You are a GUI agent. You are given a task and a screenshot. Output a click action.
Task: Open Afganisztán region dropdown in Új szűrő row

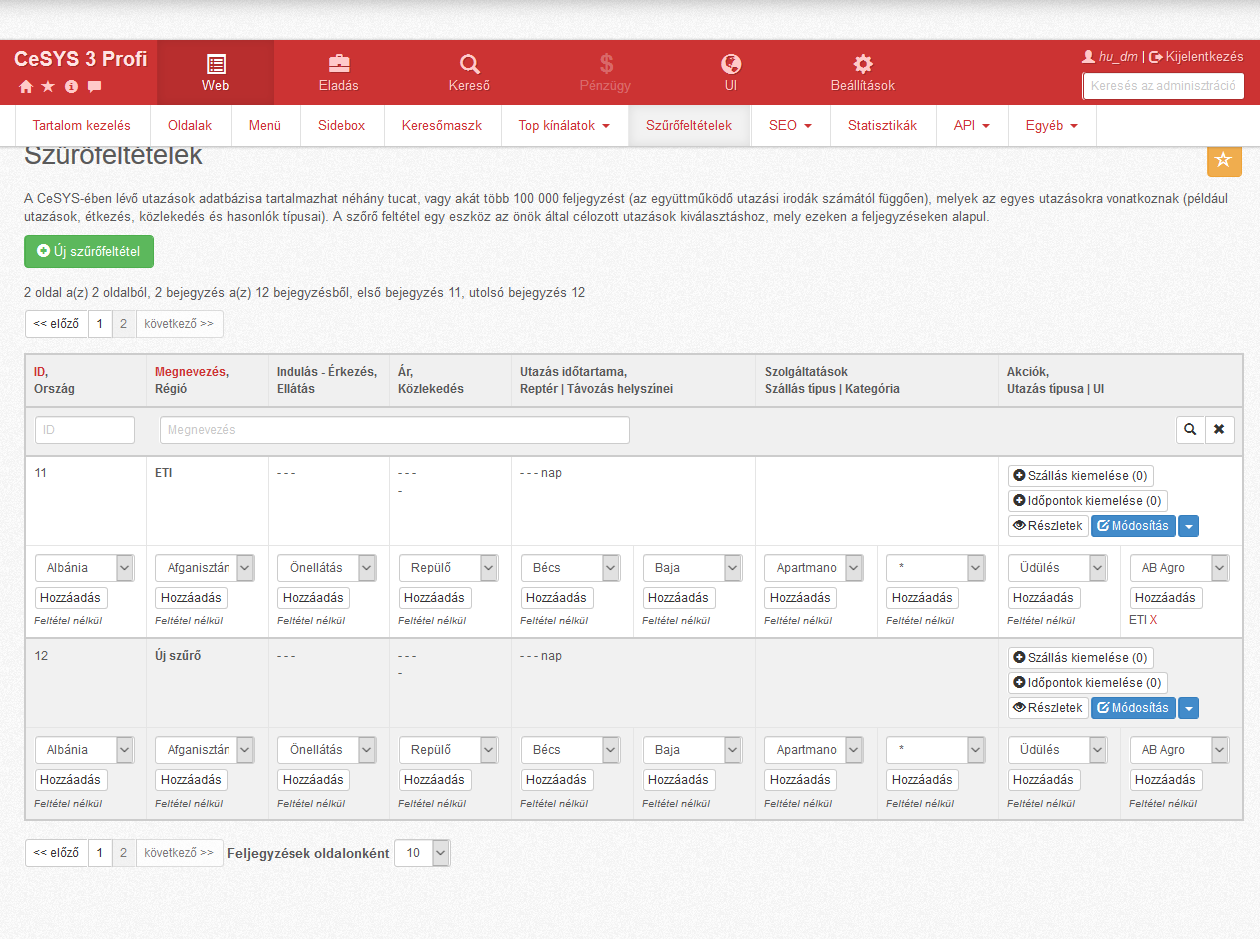pos(205,750)
